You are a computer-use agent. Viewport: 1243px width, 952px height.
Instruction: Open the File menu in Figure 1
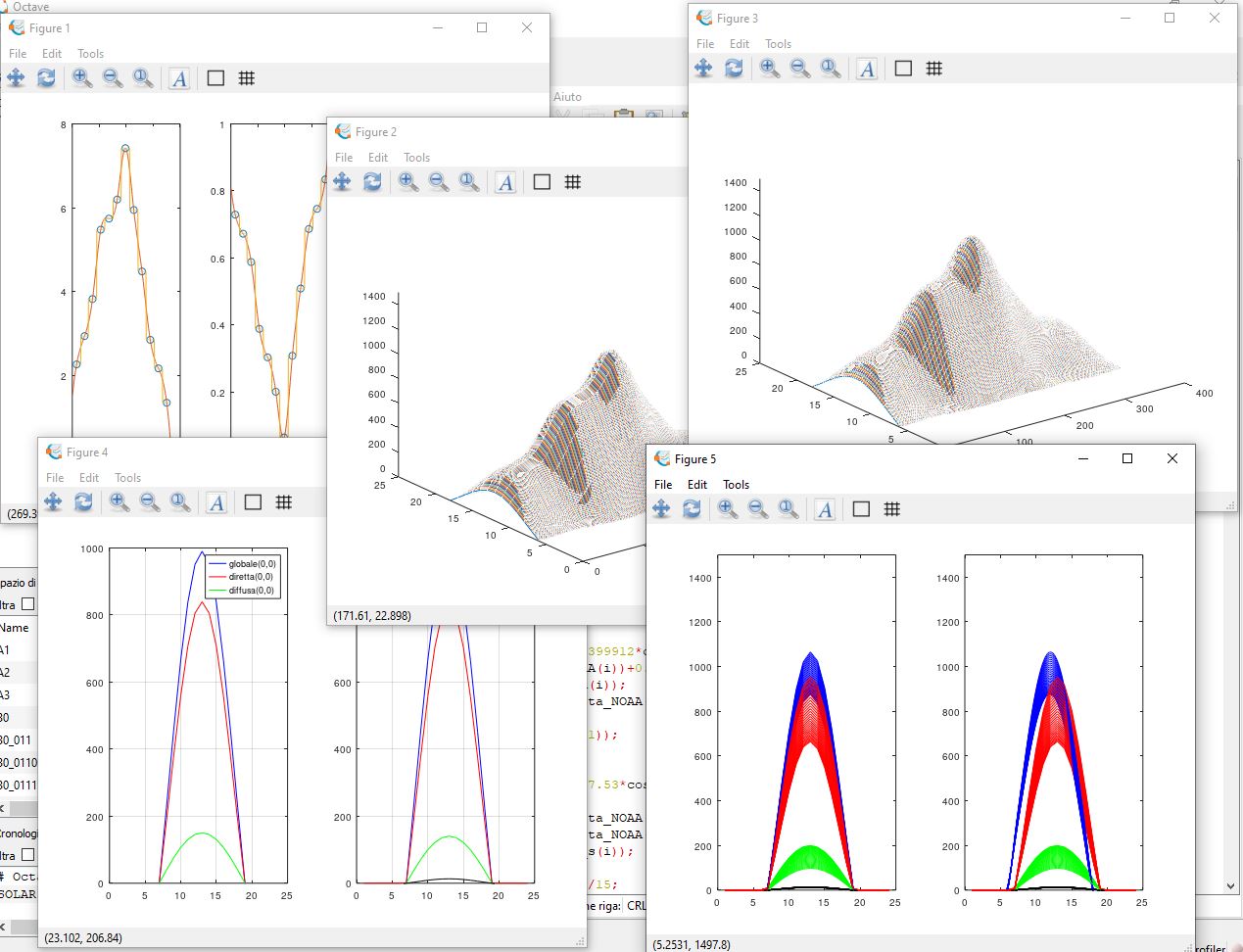18,54
